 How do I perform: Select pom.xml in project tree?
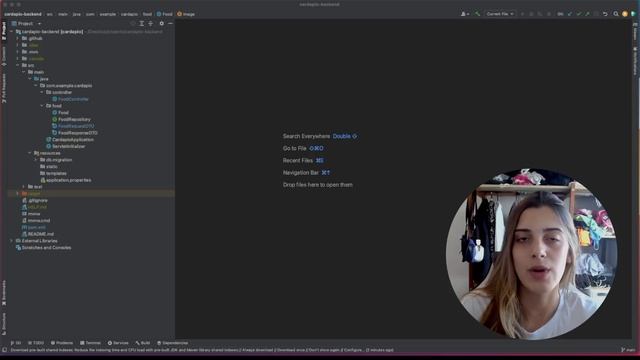[x=33, y=227]
